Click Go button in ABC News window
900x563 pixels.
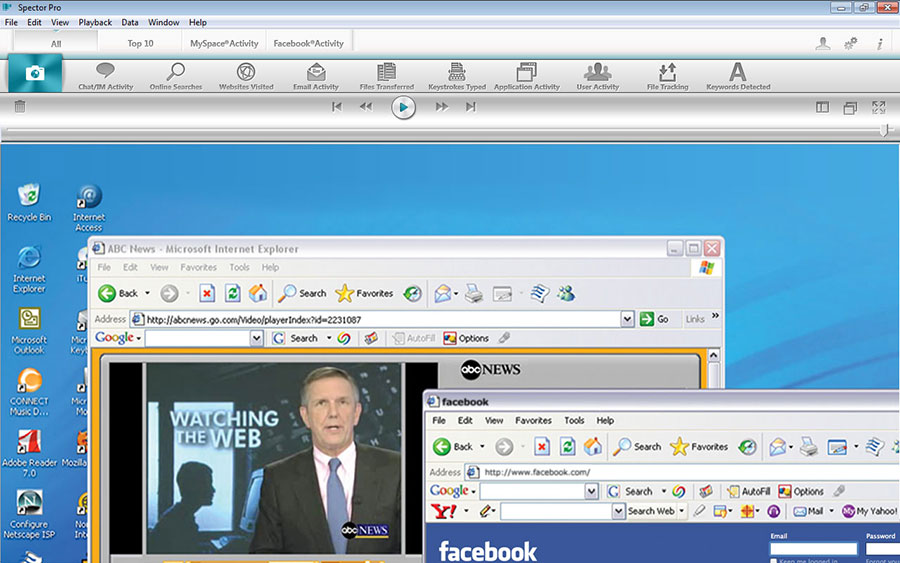(x=654, y=319)
